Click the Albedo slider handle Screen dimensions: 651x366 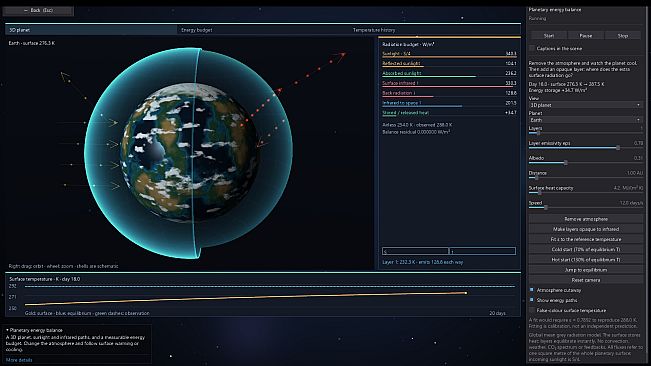point(565,163)
